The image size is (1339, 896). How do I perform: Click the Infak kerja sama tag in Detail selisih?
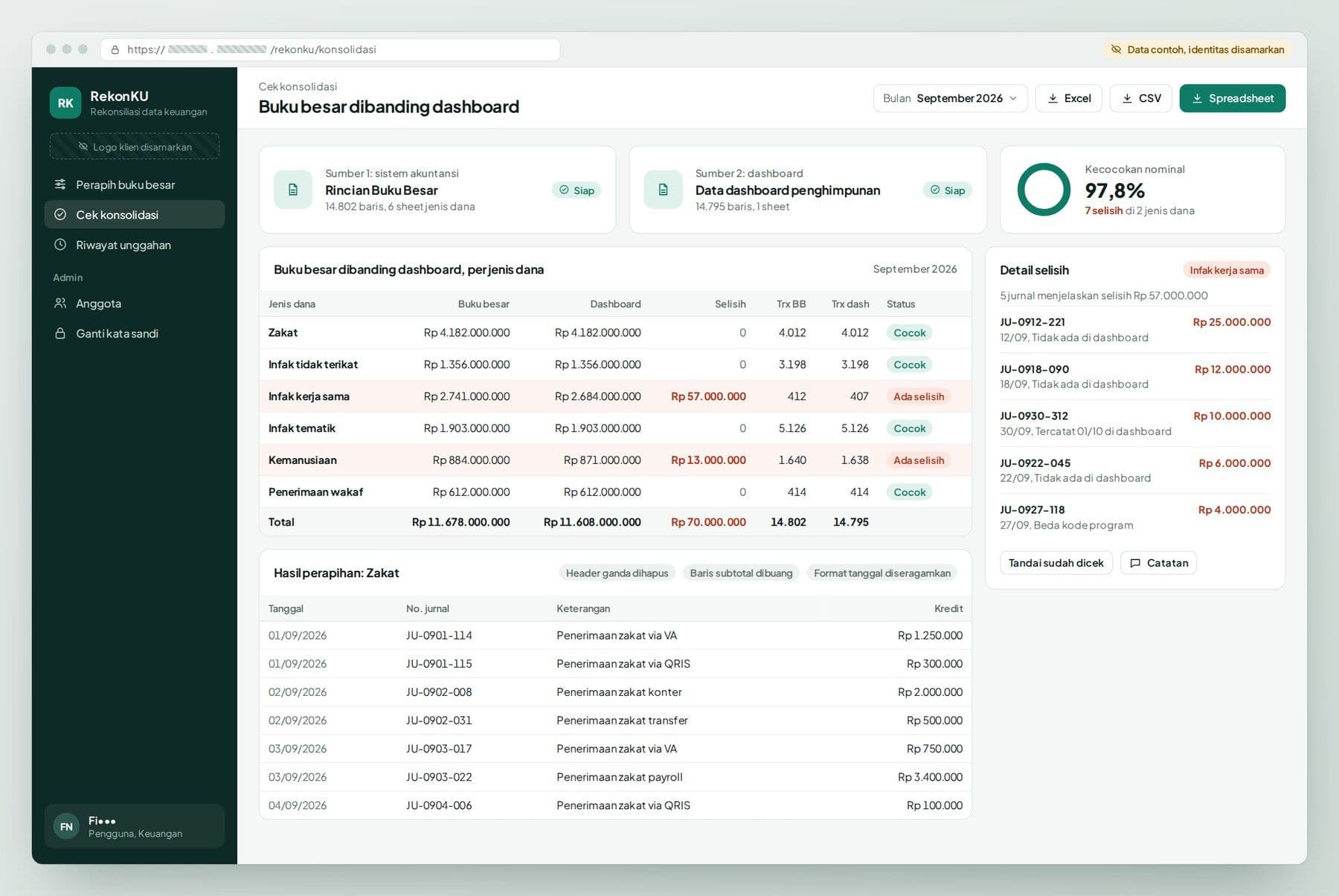coord(1226,270)
